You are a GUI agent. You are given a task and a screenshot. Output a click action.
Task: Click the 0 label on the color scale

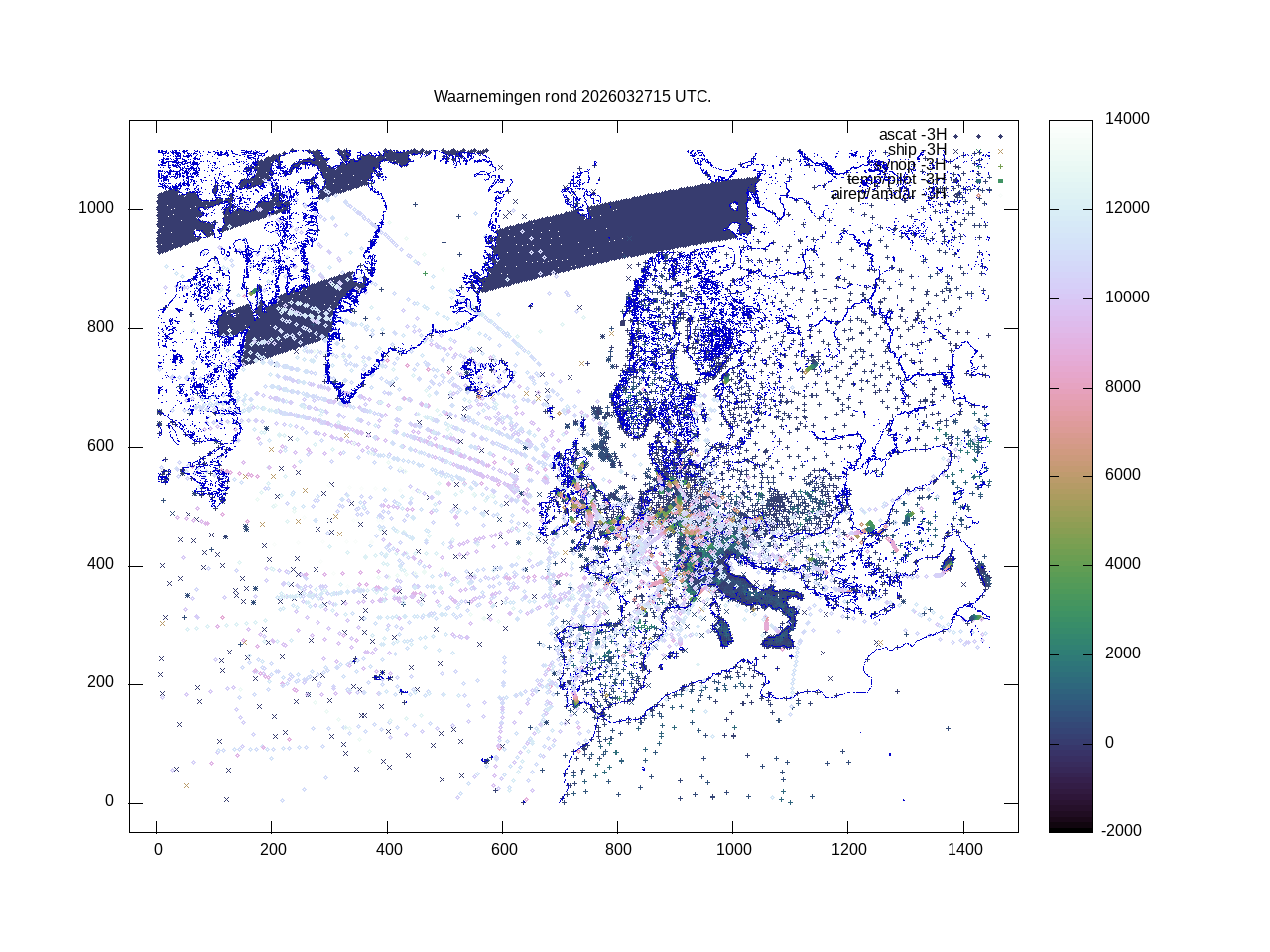click(x=1109, y=743)
